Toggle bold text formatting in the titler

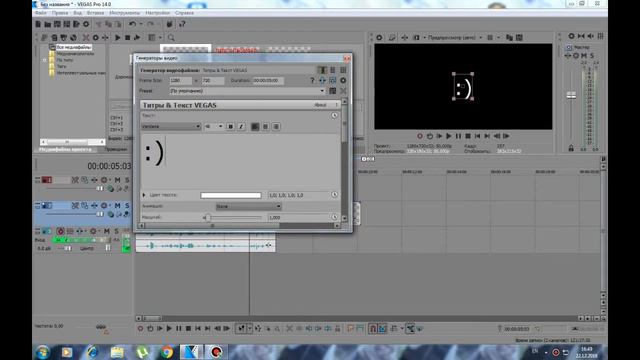click(x=231, y=127)
